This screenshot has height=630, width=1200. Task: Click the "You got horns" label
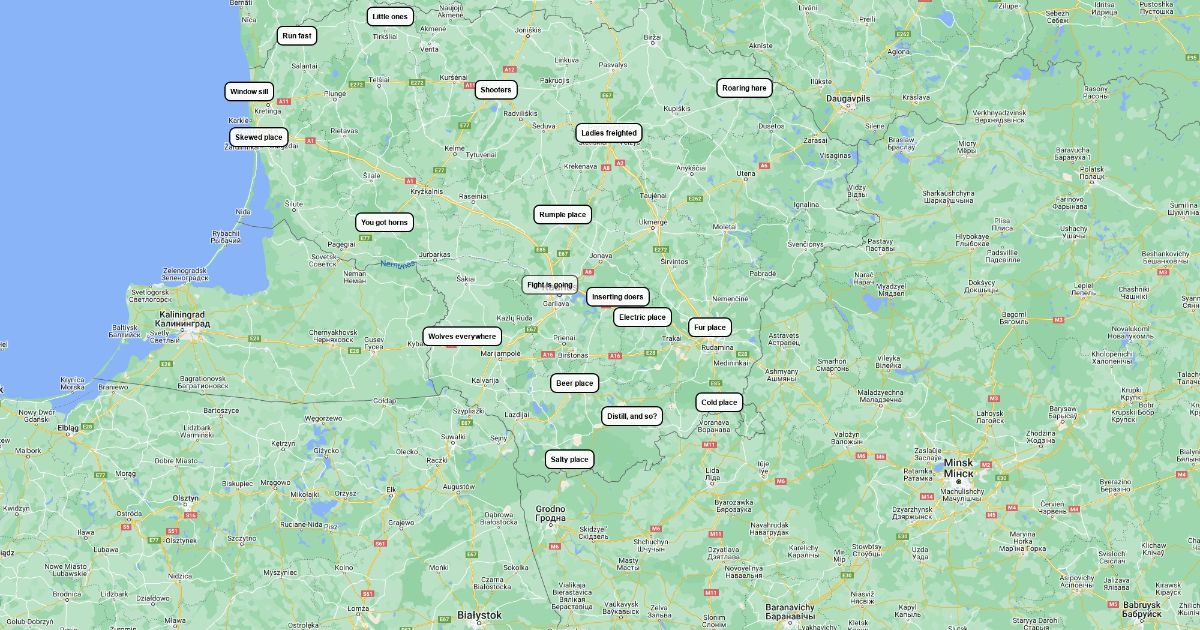point(385,223)
